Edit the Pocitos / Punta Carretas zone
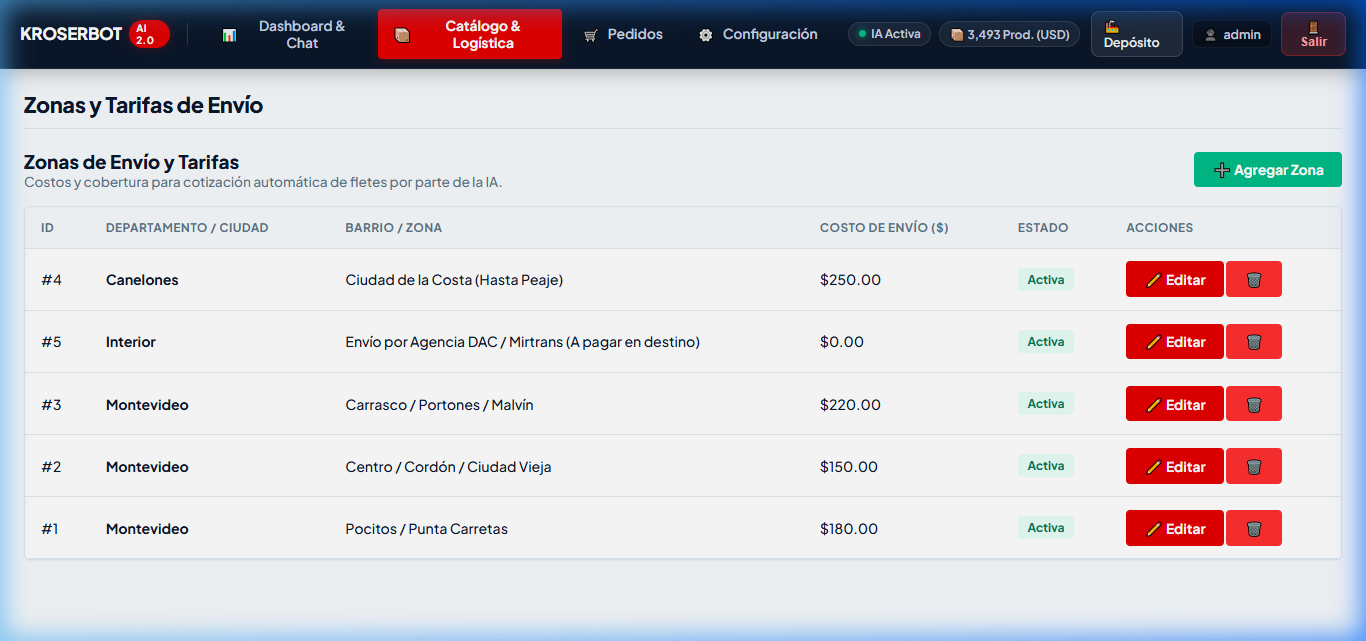This screenshot has height=641, width=1366. click(1175, 528)
